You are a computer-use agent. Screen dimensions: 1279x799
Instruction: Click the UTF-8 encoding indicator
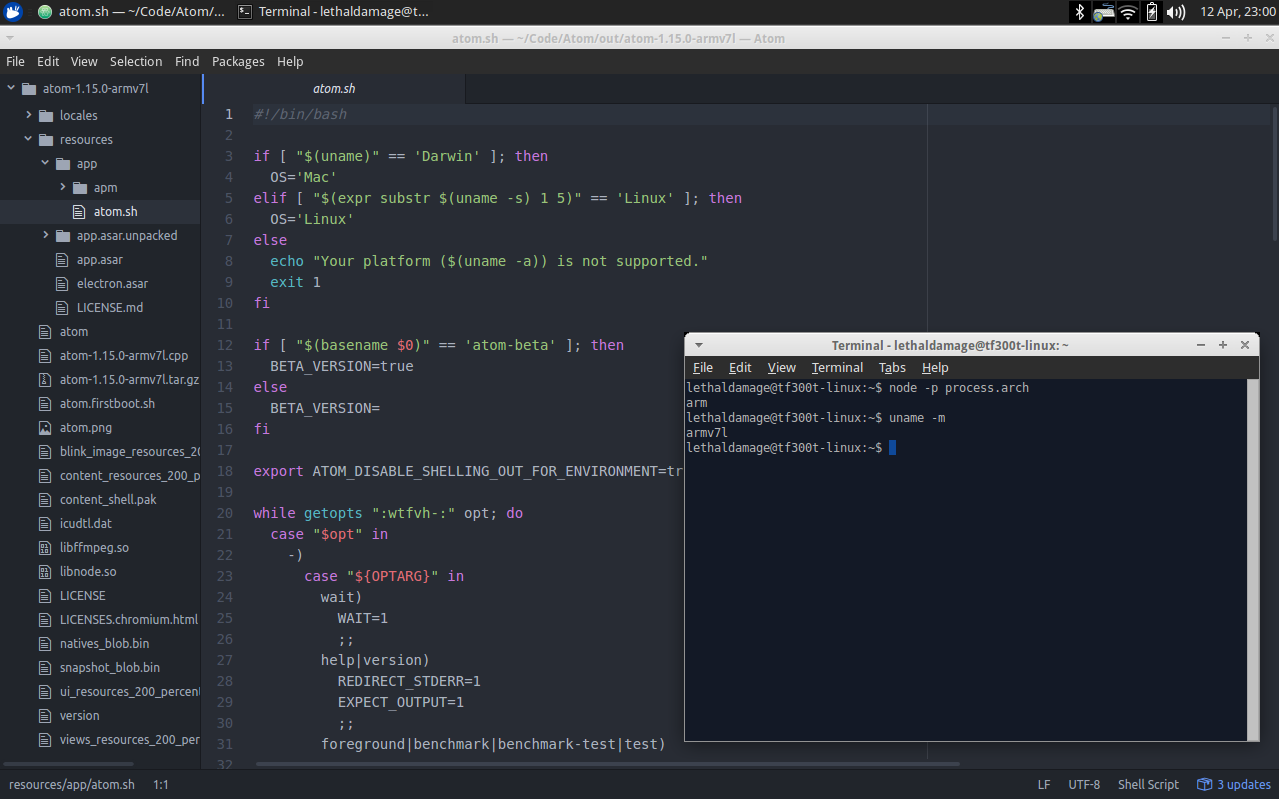1083,784
